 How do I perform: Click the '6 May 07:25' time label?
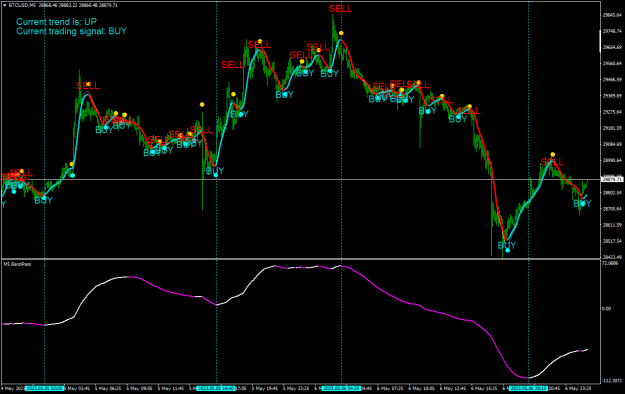[390, 388]
